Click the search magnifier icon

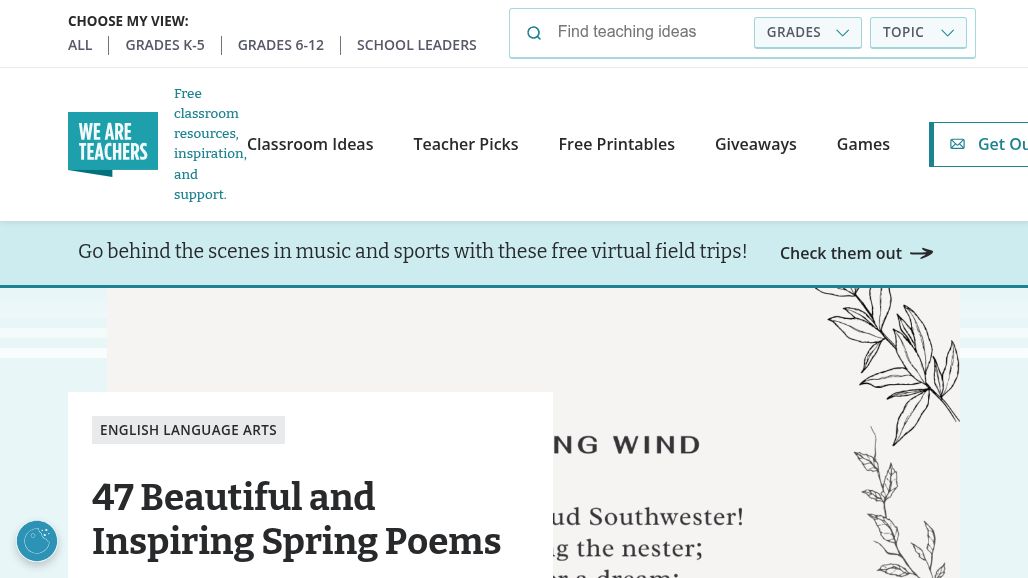(534, 33)
